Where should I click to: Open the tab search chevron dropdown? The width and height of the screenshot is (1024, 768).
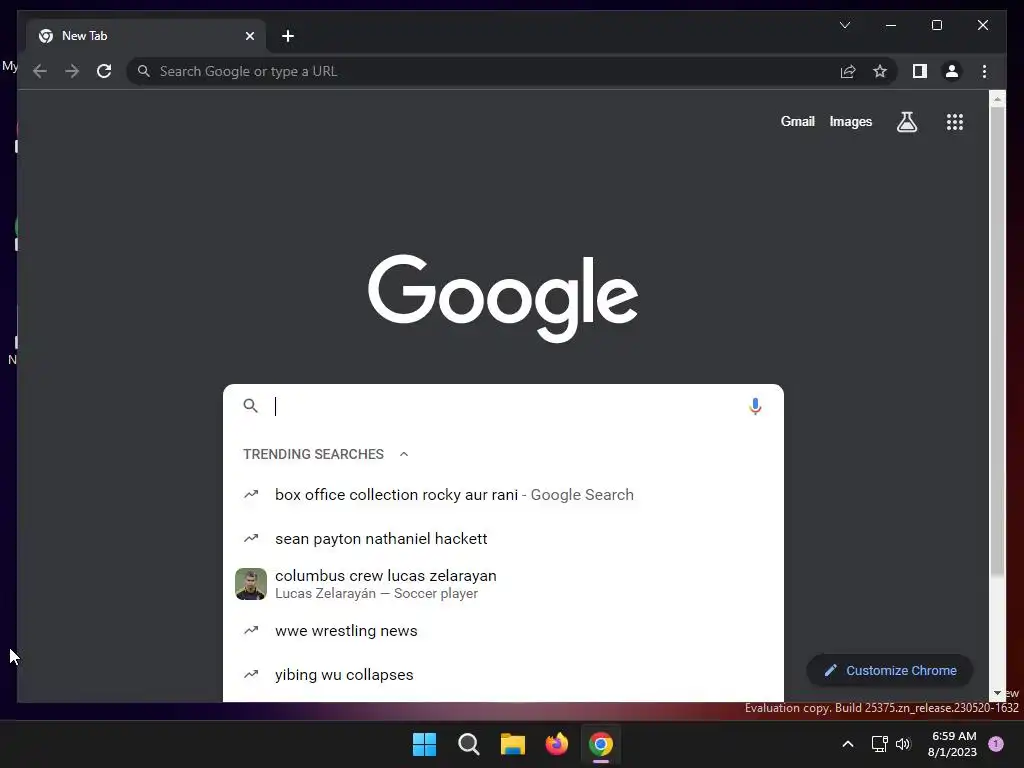click(x=844, y=25)
